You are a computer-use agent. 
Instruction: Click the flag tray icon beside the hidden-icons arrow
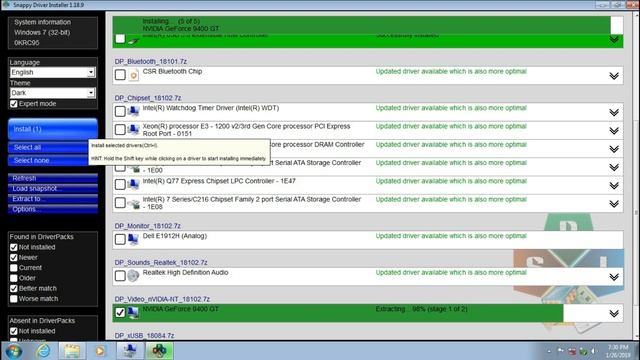coord(561,351)
